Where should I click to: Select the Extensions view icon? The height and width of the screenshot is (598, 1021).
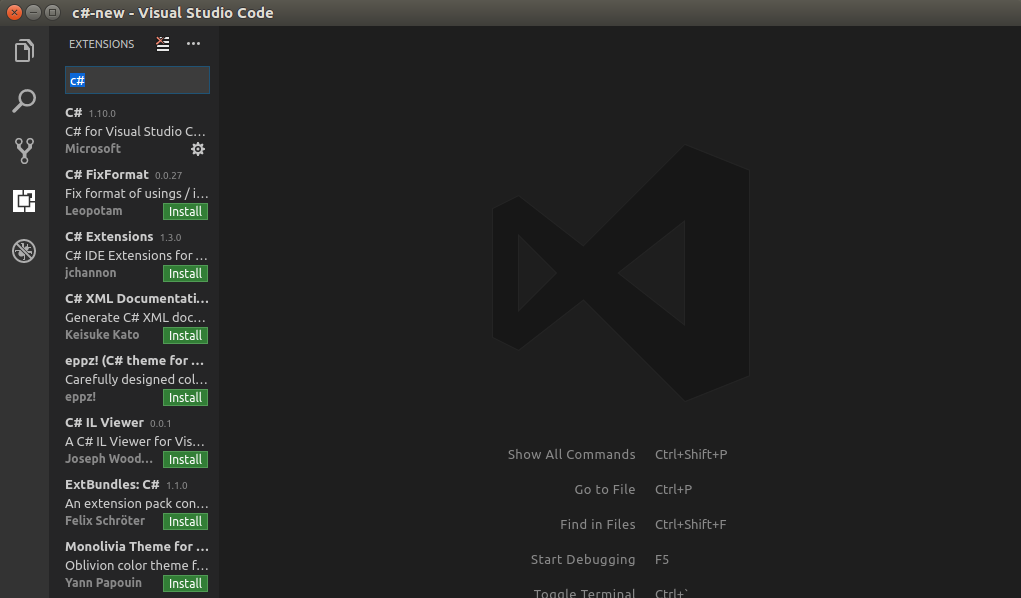pyautogui.click(x=24, y=201)
